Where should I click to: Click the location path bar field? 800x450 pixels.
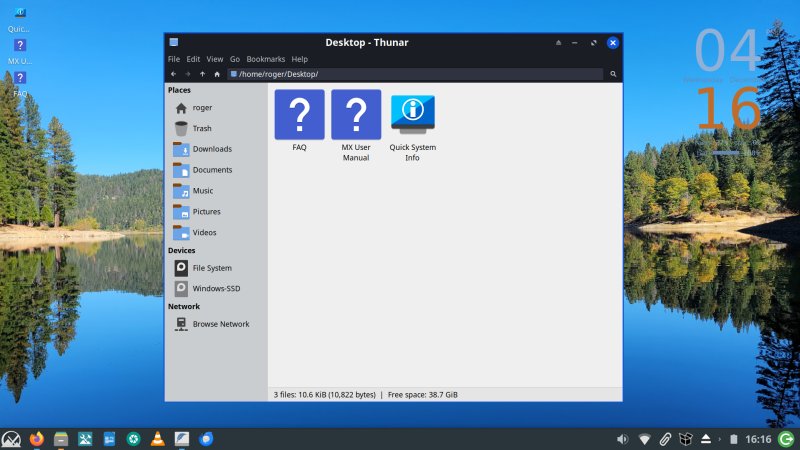(420, 74)
